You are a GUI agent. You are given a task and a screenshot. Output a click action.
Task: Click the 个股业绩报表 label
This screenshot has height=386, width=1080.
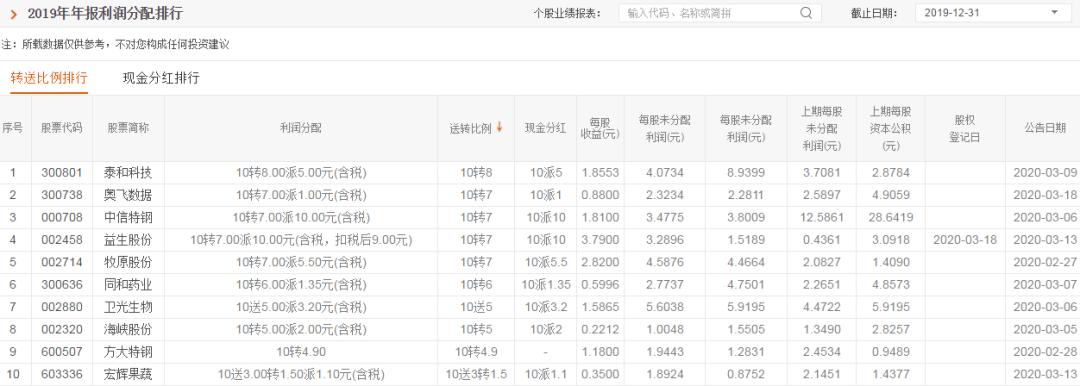568,13
